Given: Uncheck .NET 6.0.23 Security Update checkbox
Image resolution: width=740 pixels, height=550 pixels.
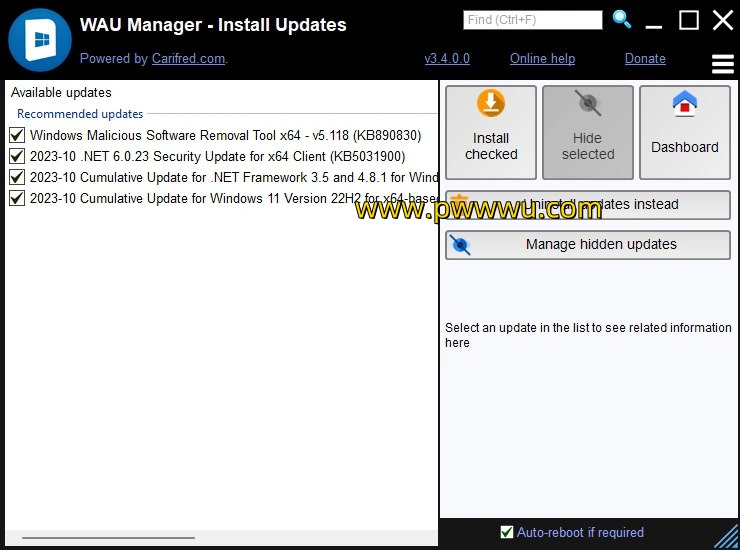Looking at the screenshot, I should (x=17, y=156).
